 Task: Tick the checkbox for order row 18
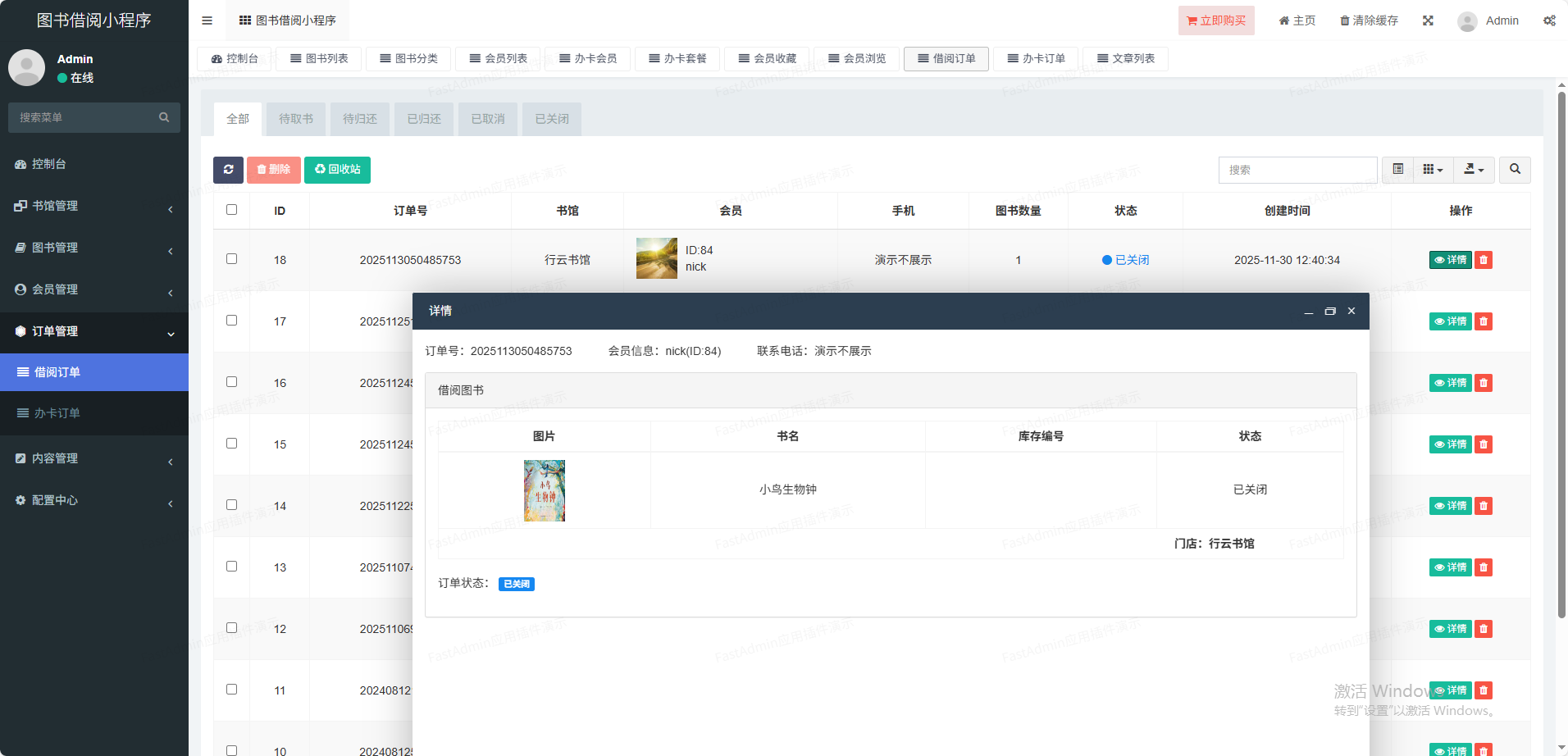point(232,259)
